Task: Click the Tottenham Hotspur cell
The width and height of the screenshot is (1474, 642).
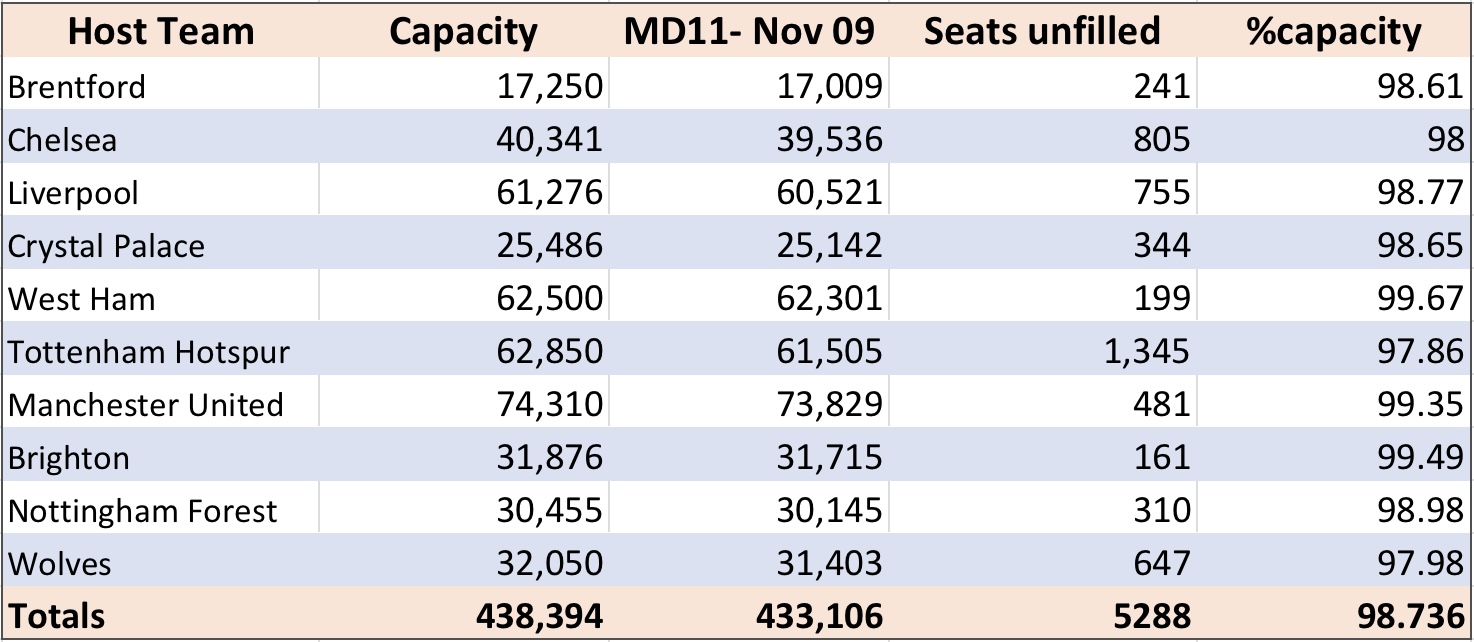Action: (x=161, y=352)
